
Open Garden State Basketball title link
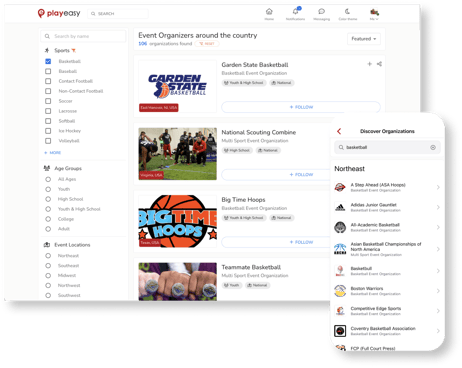tap(255, 65)
